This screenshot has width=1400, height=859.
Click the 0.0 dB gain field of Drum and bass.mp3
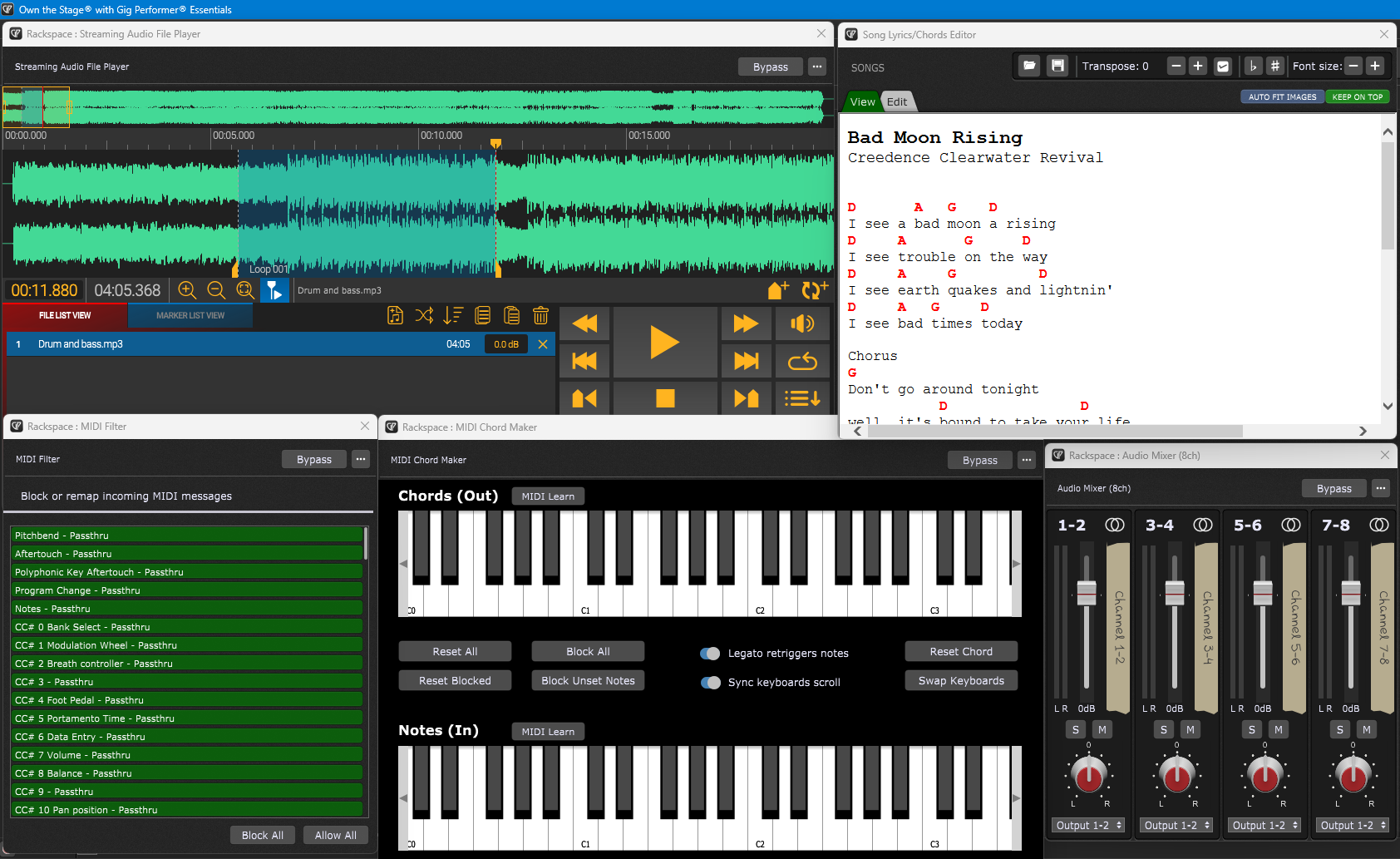(x=506, y=344)
